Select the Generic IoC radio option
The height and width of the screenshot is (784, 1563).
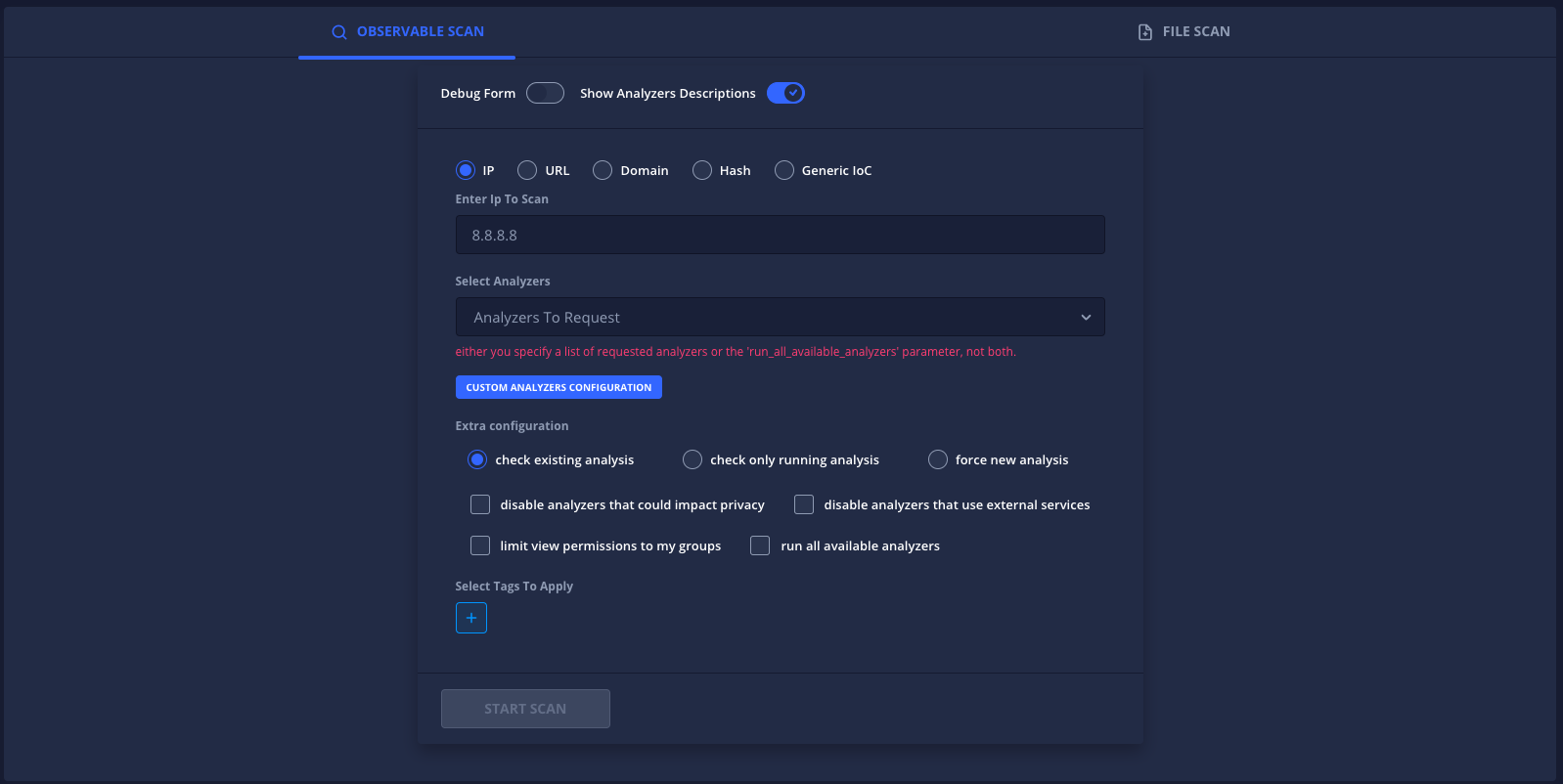[x=784, y=170]
